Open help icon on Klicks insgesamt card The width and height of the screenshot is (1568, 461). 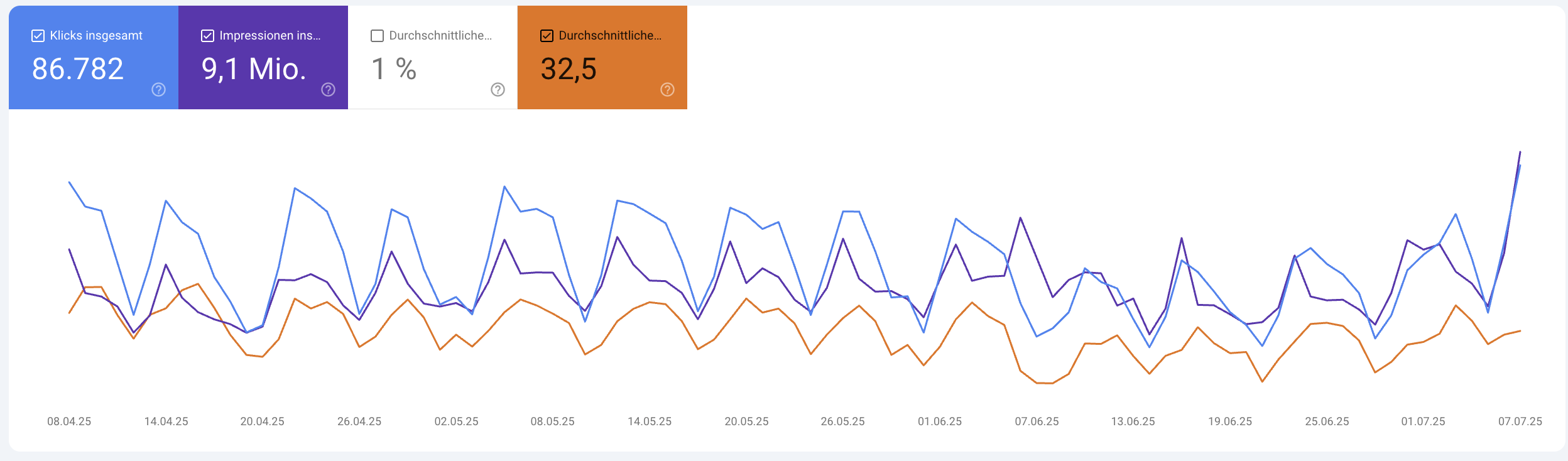158,90
